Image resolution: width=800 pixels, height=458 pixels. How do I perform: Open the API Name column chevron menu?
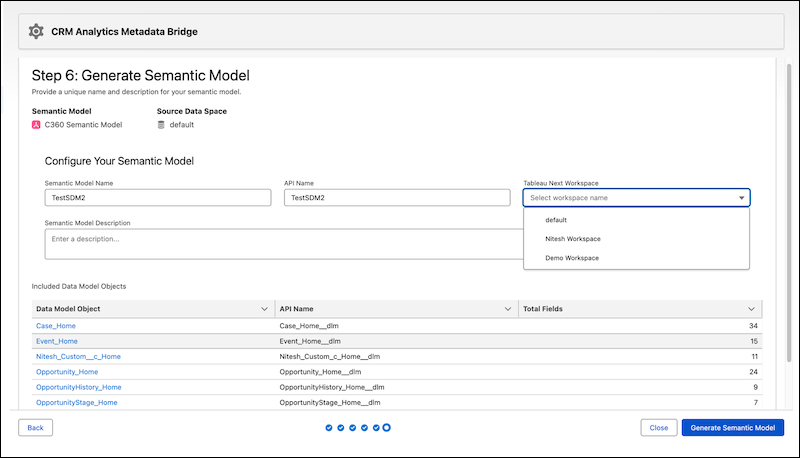[x=508, y=309]
